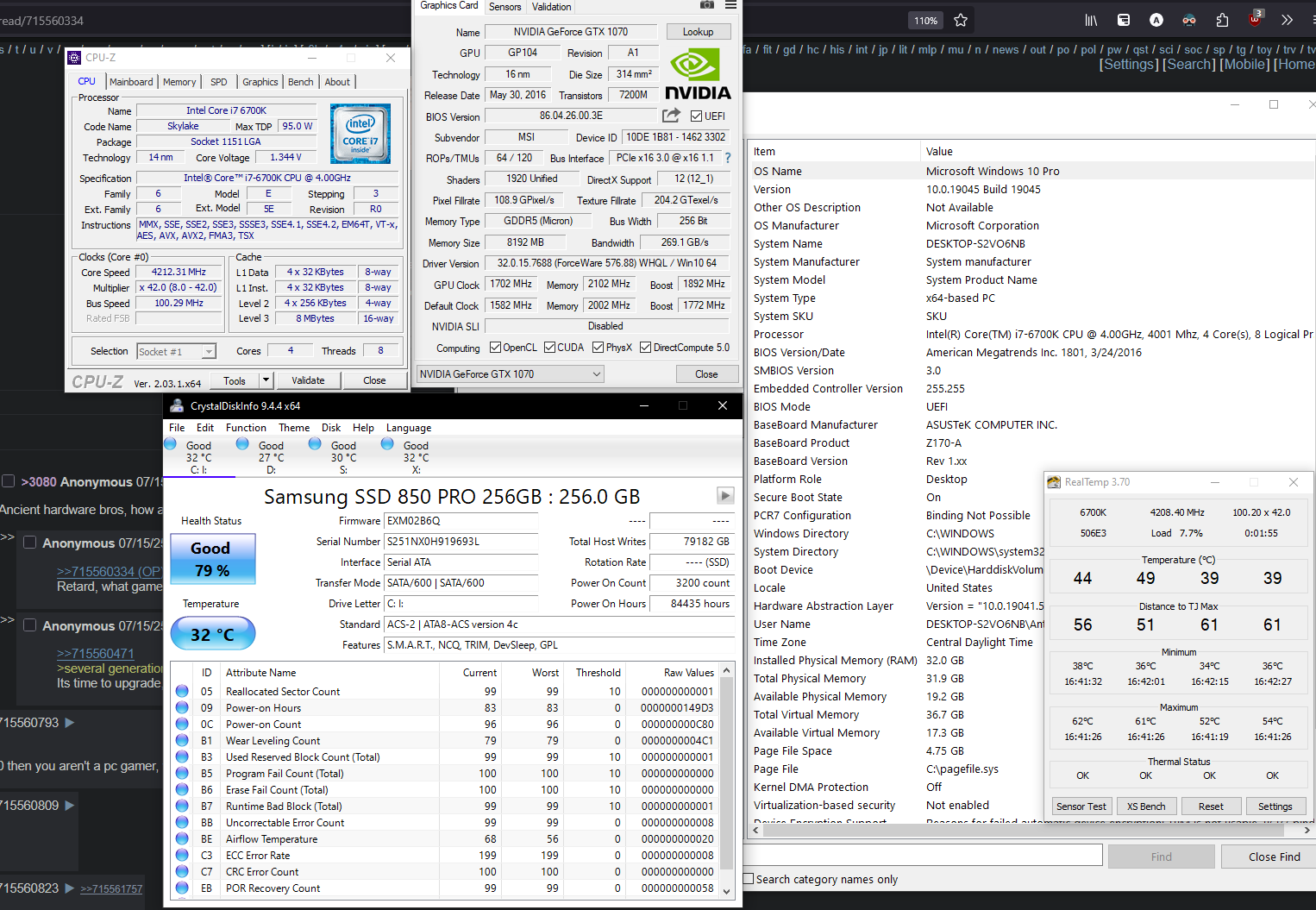
Task: Toggle the UEFI checkbox in GPU-Z
Action: (697, 116)
